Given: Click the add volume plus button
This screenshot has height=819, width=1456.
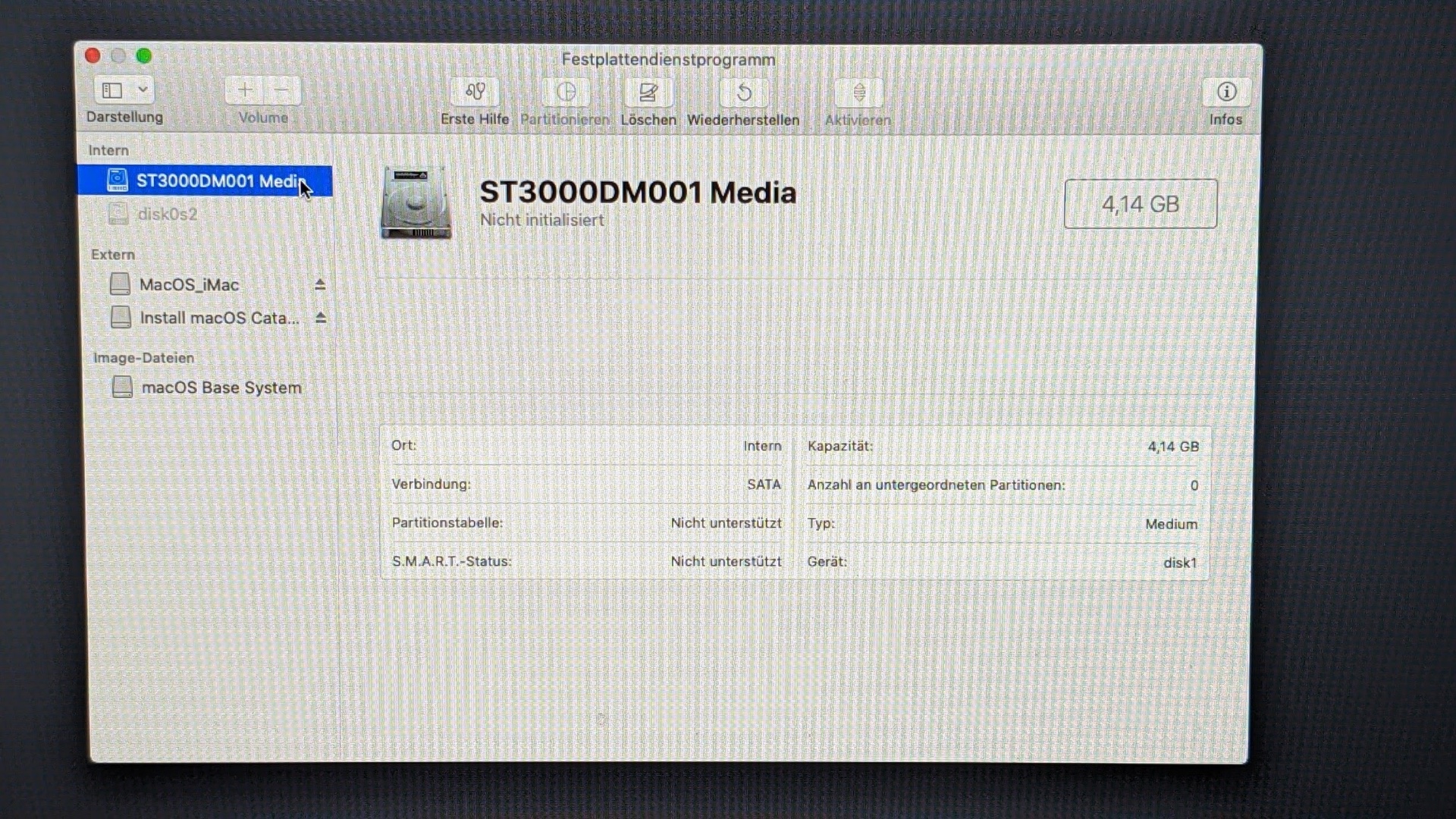Looking at the screenshot, I should 244,90.
